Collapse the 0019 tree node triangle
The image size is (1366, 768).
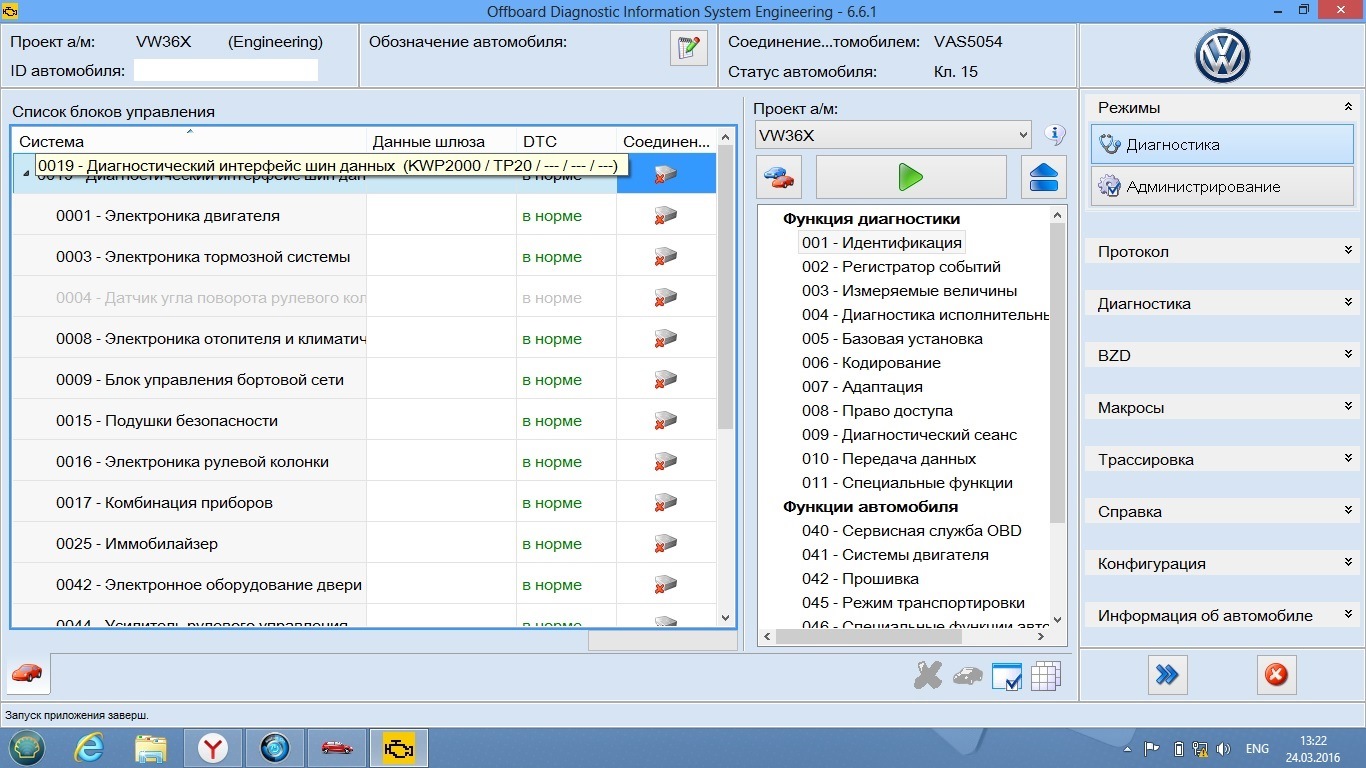[26, 174]
